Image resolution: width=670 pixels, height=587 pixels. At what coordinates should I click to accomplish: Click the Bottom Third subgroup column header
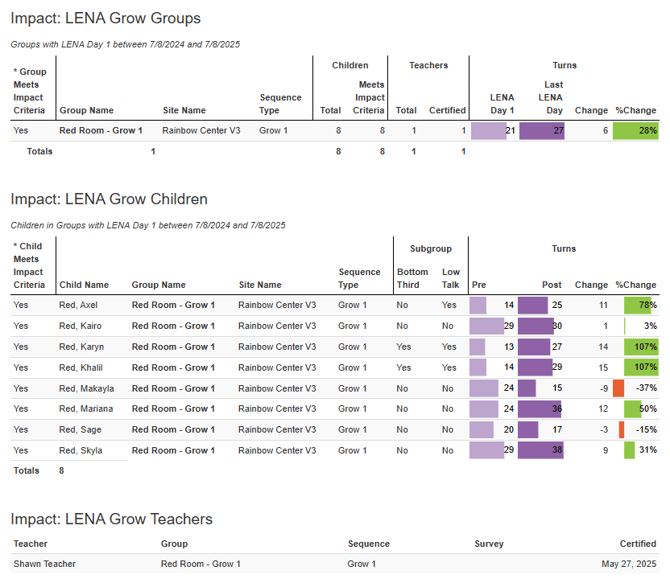[x=412, y=278]
